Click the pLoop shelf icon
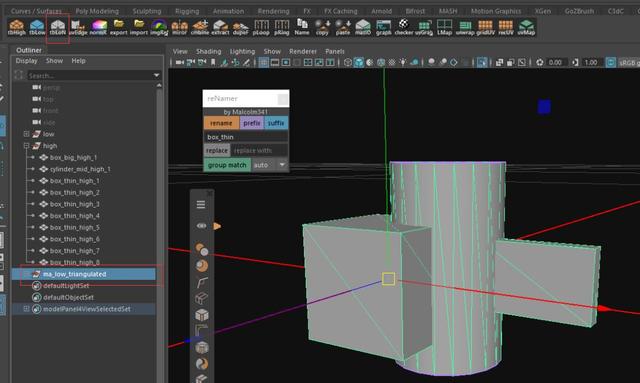 [x=261, y=27]
